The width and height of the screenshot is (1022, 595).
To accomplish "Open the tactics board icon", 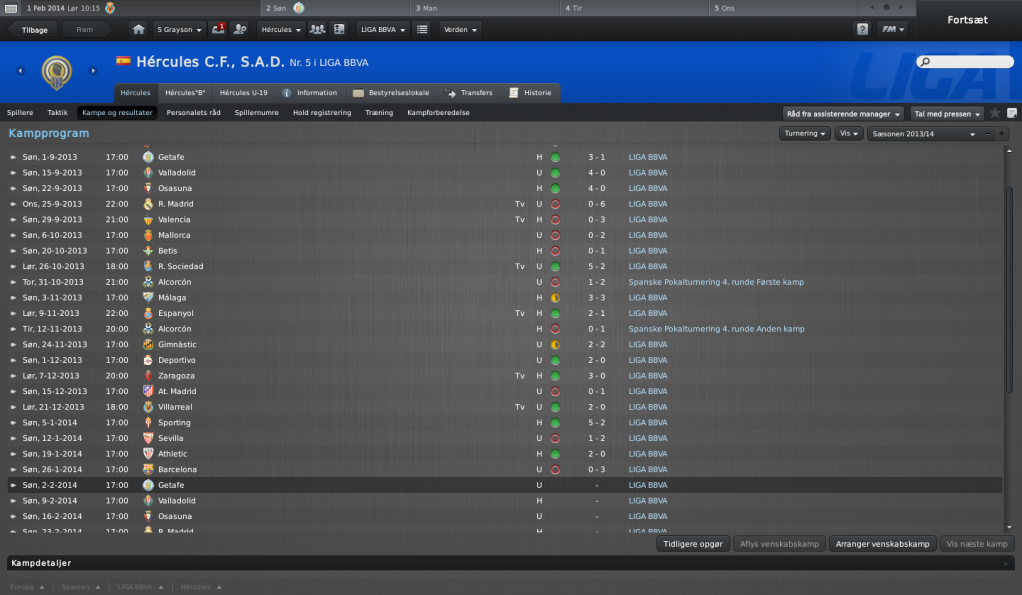I will [x=340, y=29].
